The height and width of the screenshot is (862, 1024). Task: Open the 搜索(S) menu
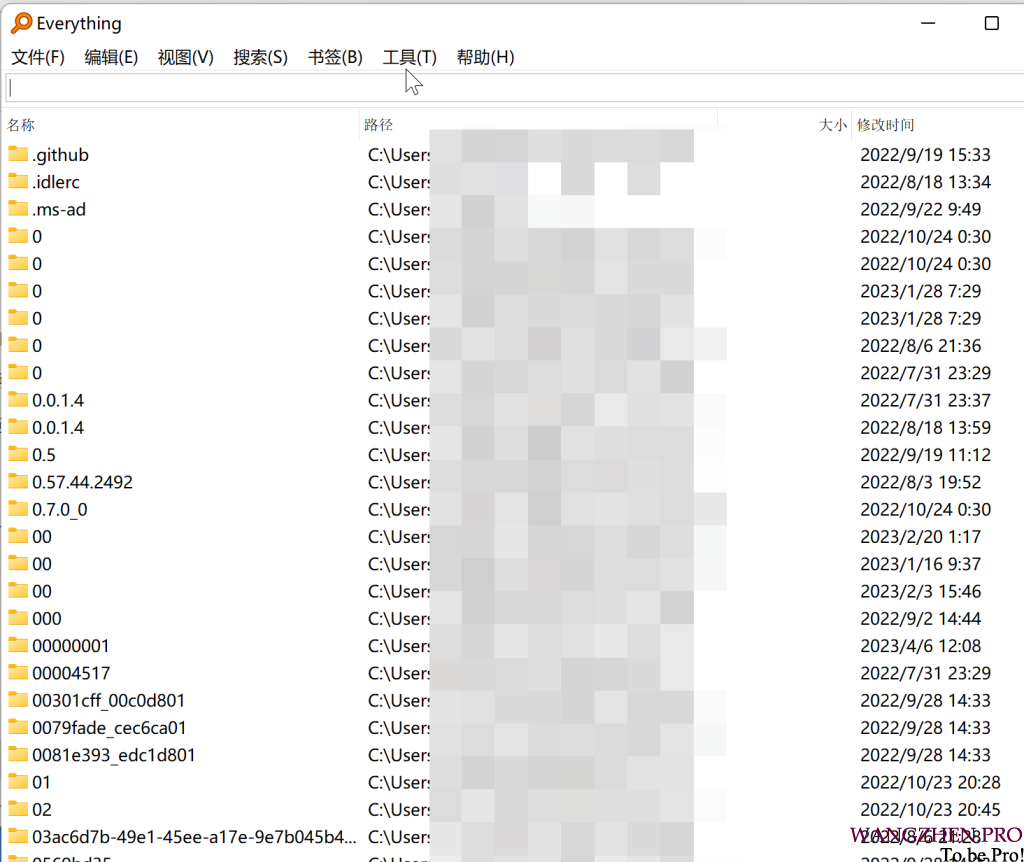(260, 57)
